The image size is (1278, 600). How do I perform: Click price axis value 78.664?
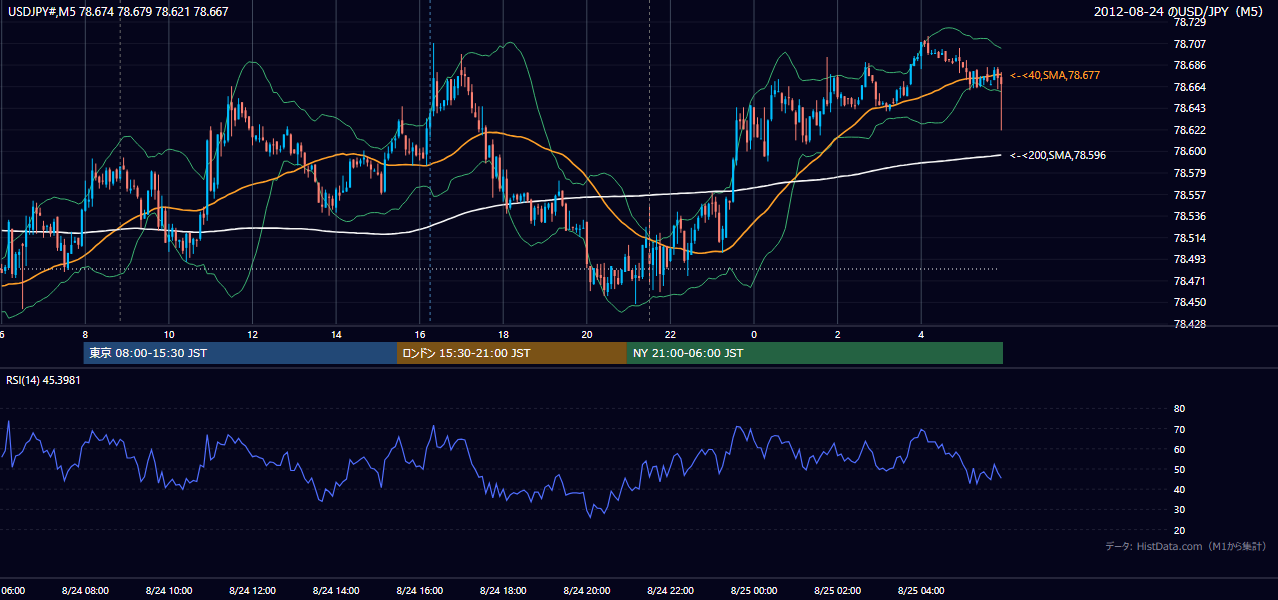1189,87
